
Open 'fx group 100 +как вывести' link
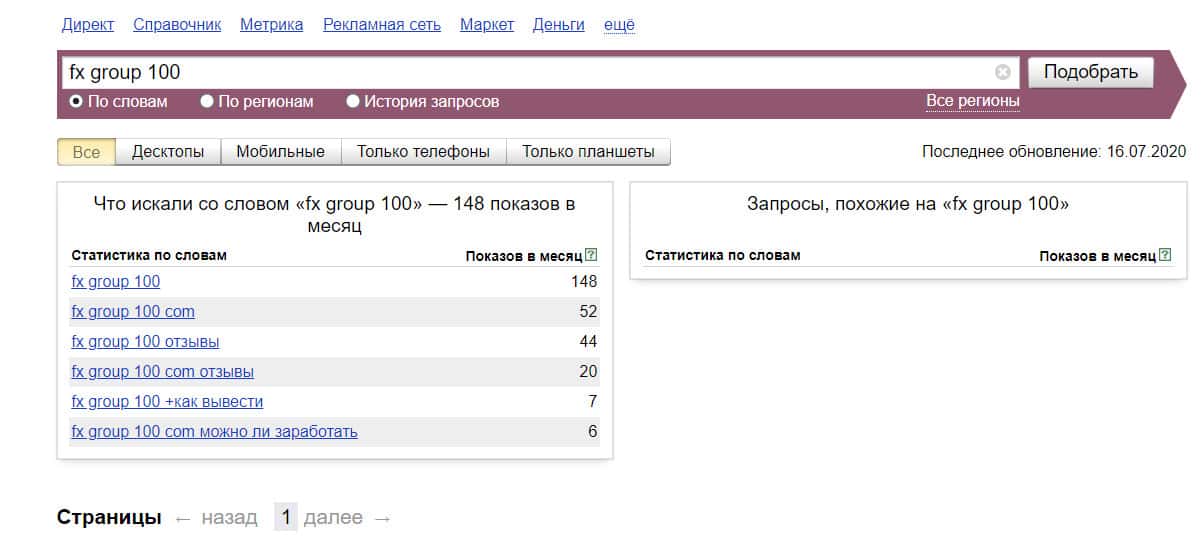pyautogui.click(x=167, y=402)
